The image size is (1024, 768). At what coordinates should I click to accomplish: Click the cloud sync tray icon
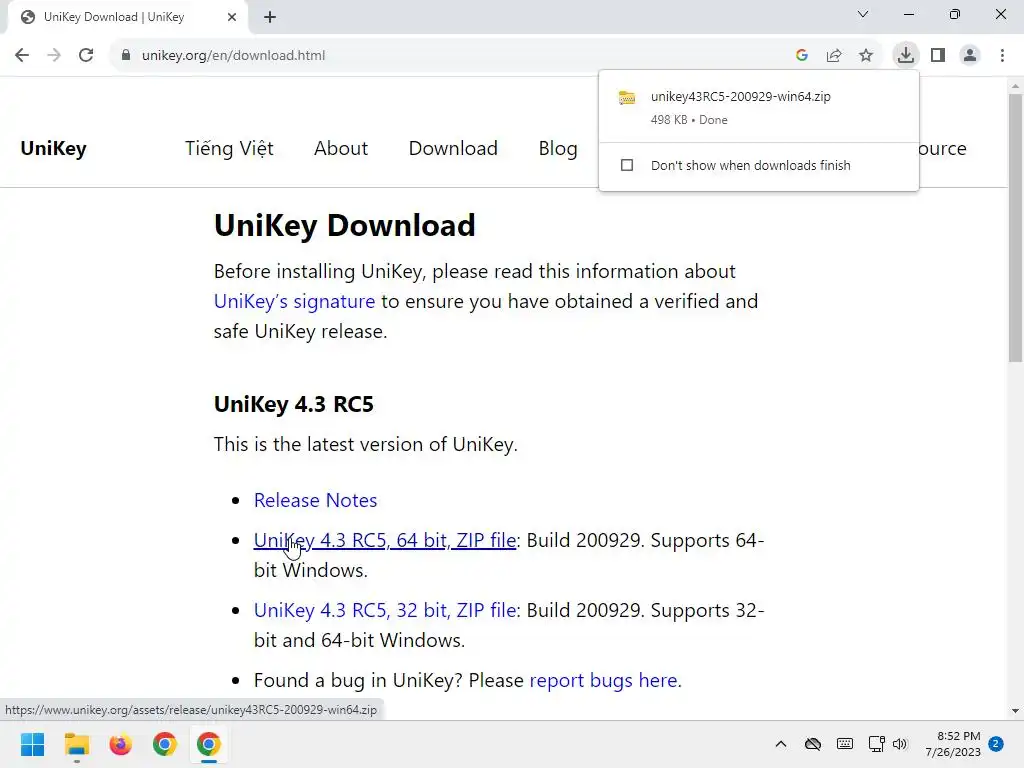pyautogui.click(x=812, y=744)
